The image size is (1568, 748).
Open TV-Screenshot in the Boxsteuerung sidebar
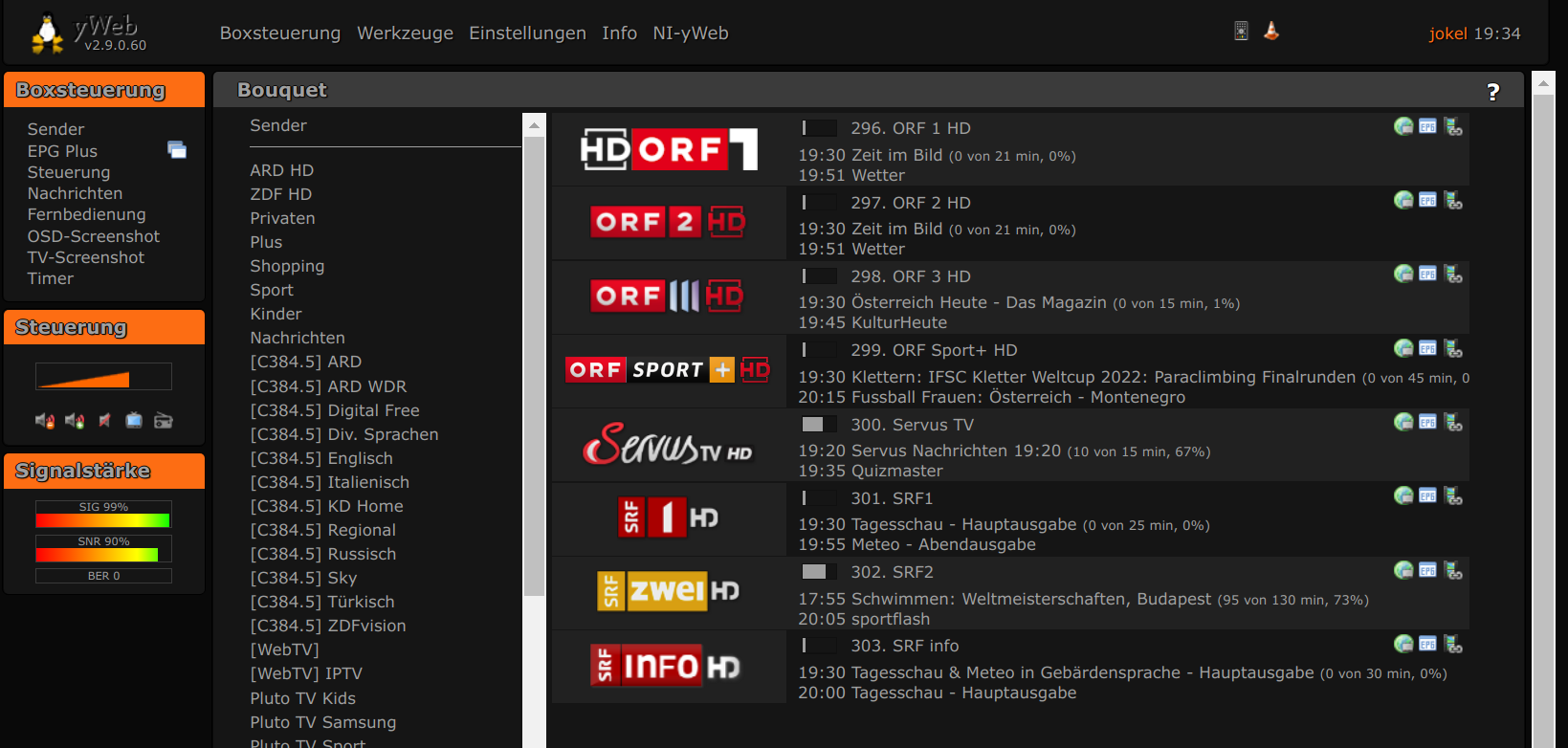[x=86, y=257]
